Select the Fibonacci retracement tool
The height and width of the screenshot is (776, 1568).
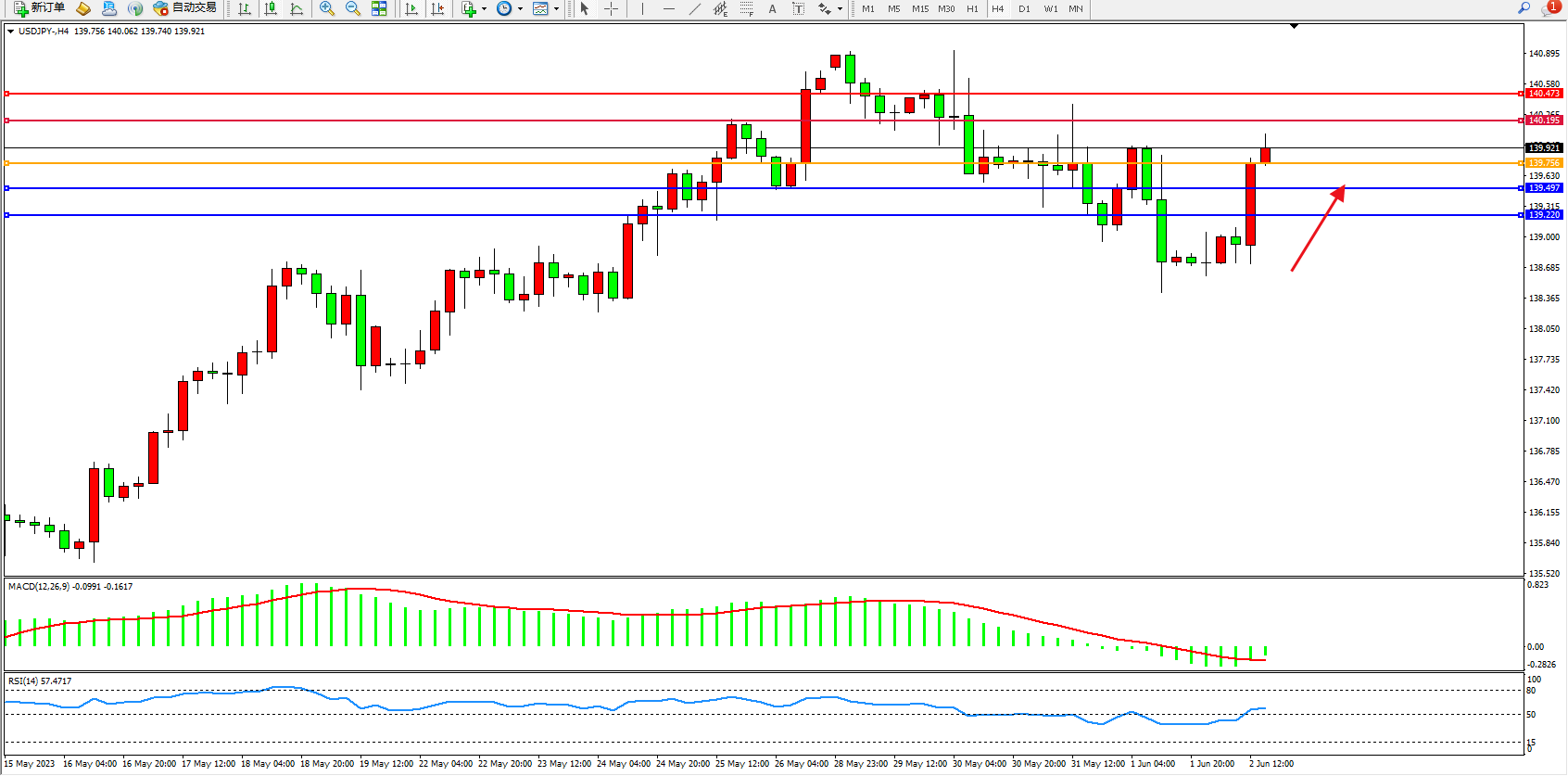746,8
